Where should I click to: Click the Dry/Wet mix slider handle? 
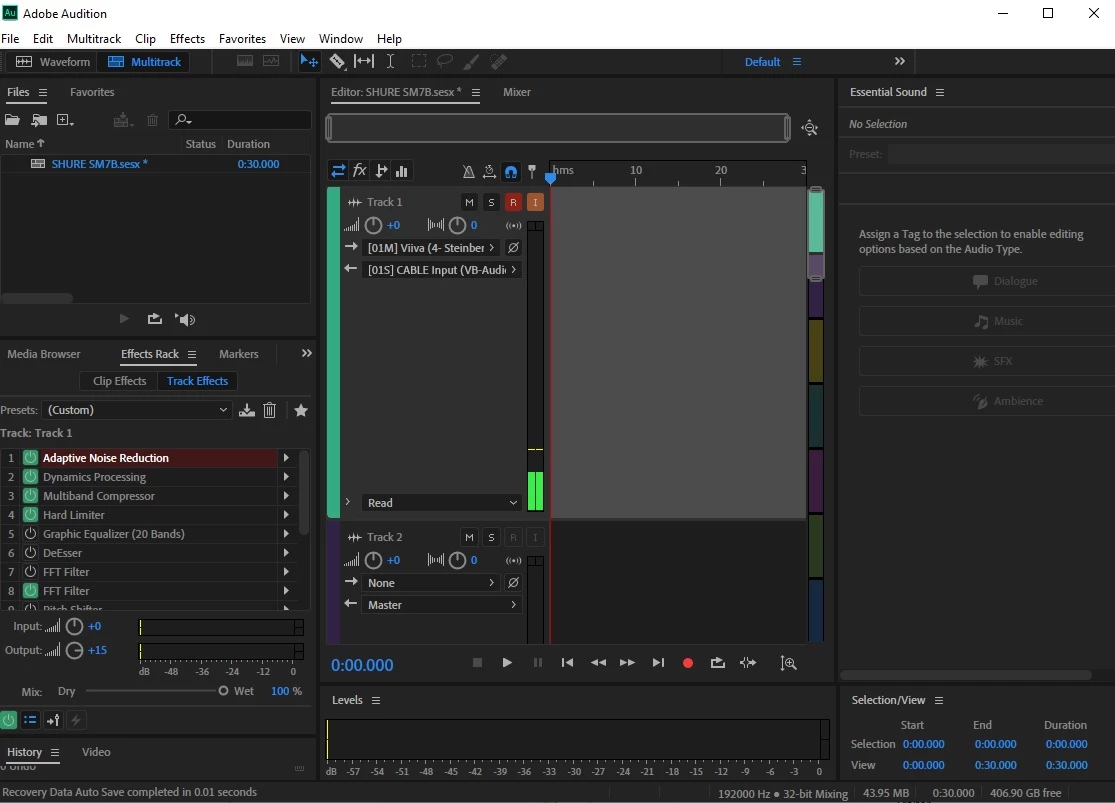pos(223,691)
